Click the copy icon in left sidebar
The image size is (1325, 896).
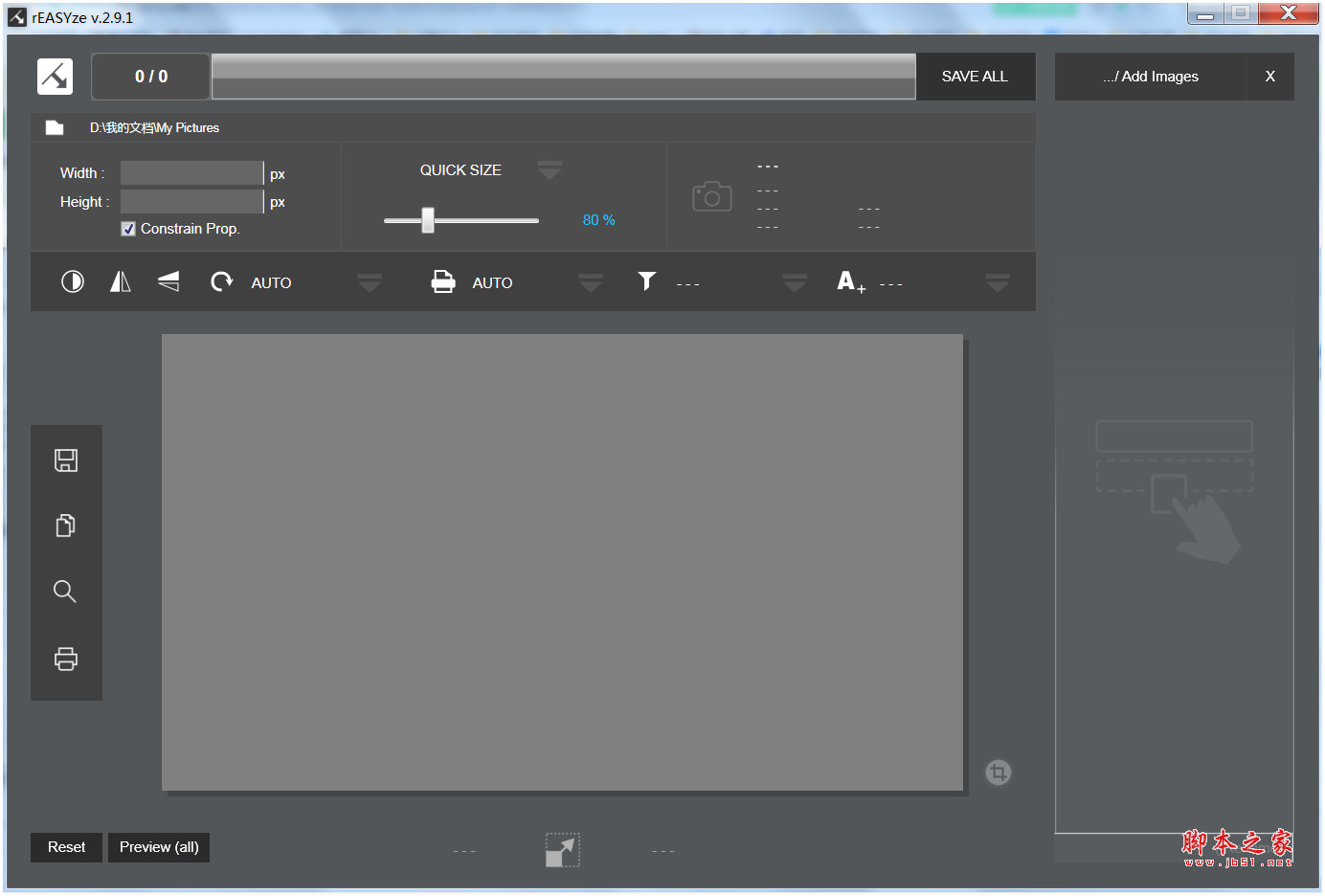(x=66, y=526)
